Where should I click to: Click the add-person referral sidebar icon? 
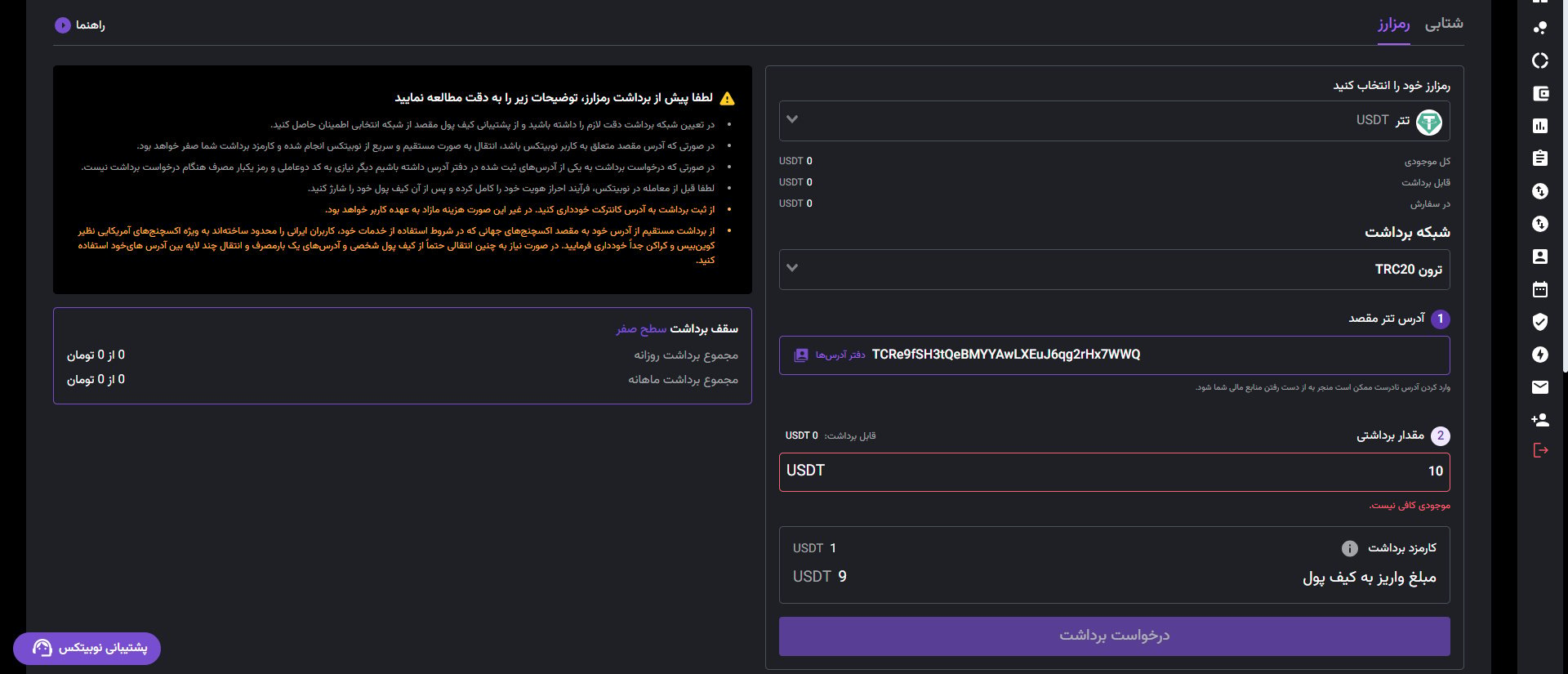pos(1540,420)
